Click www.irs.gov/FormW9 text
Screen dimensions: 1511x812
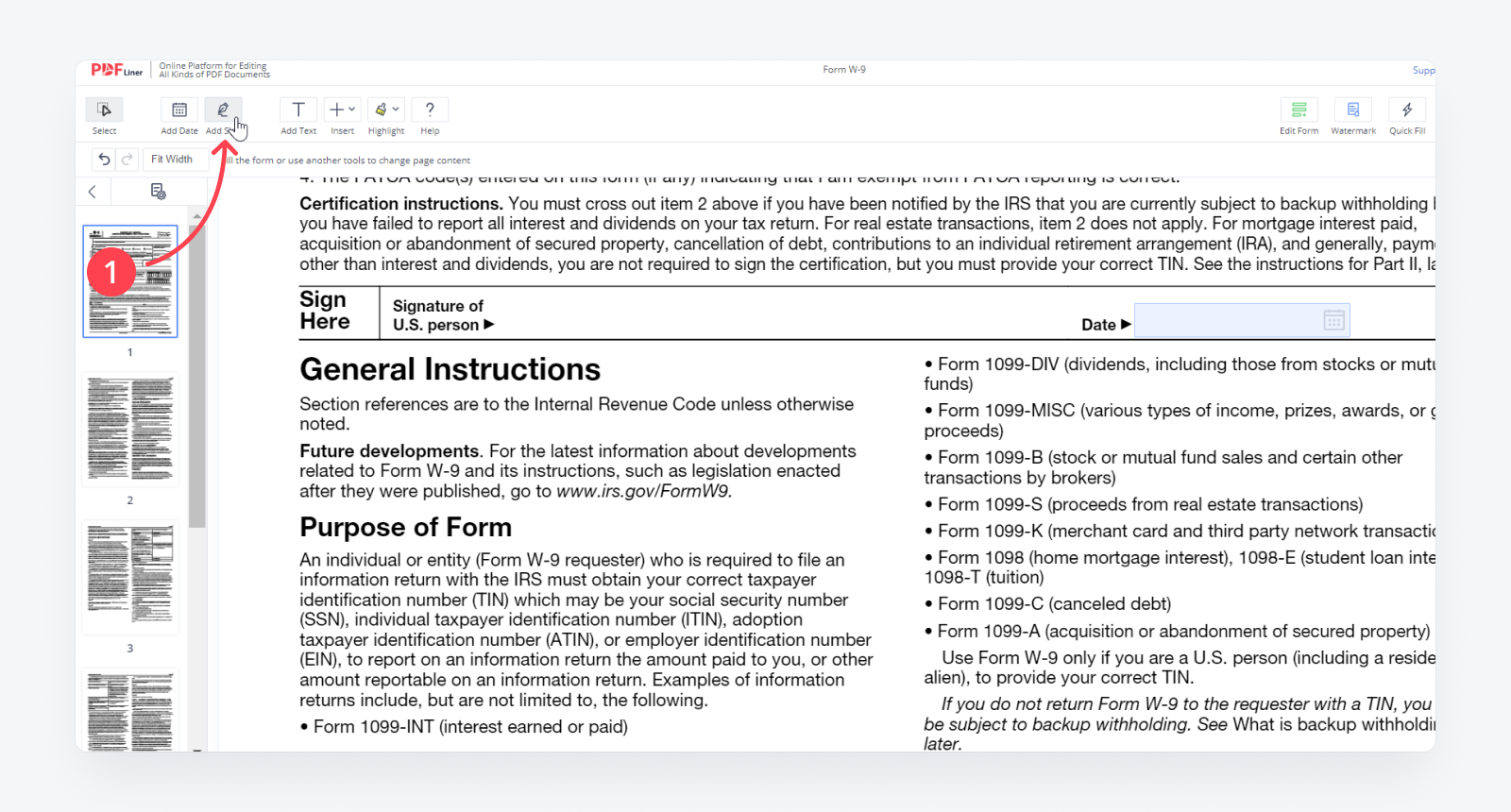point(644,491)
